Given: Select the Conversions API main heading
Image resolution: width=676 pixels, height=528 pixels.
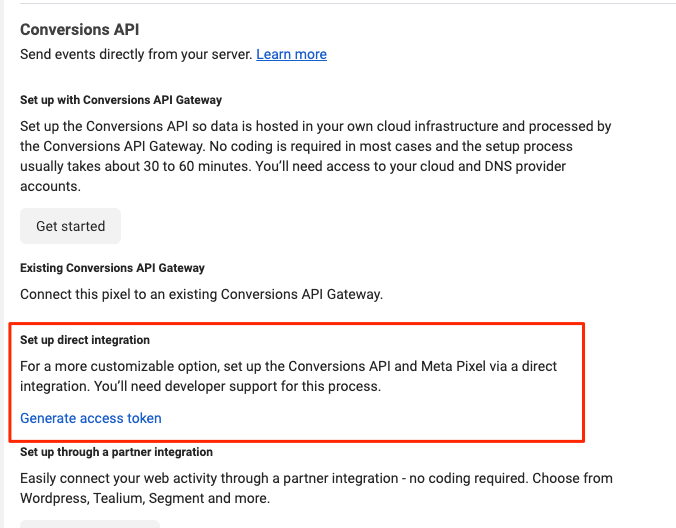Looking at the screenshot, I should click(x=80, y=29).
